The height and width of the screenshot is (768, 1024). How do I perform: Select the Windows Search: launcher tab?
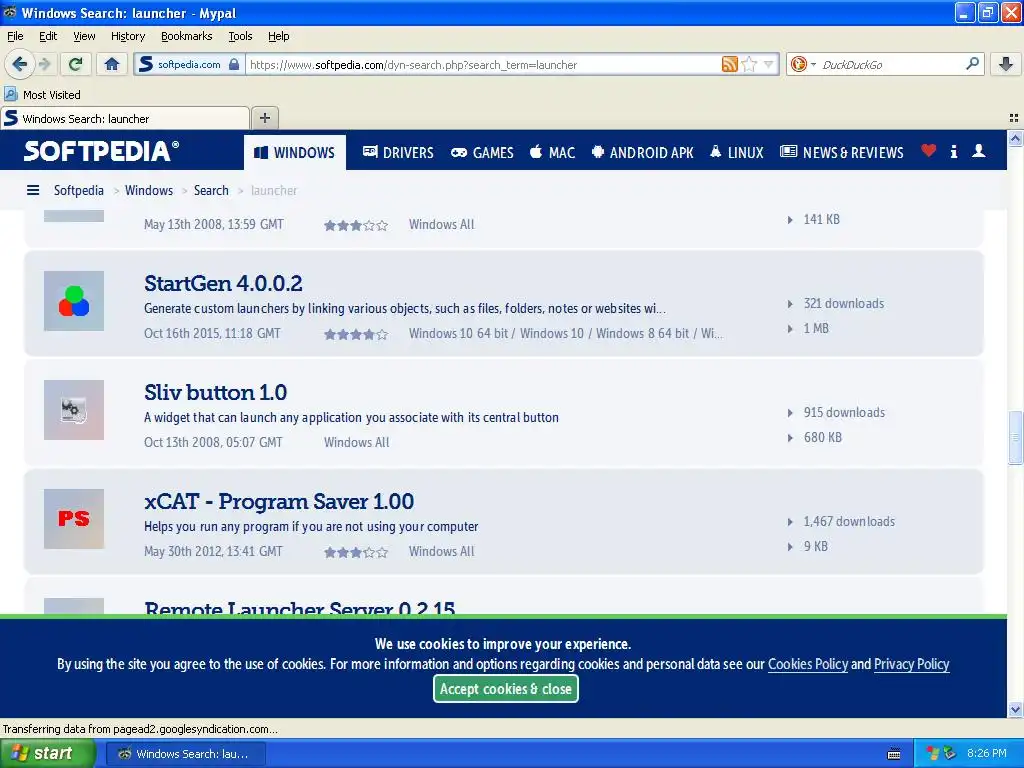coord(125,118)
